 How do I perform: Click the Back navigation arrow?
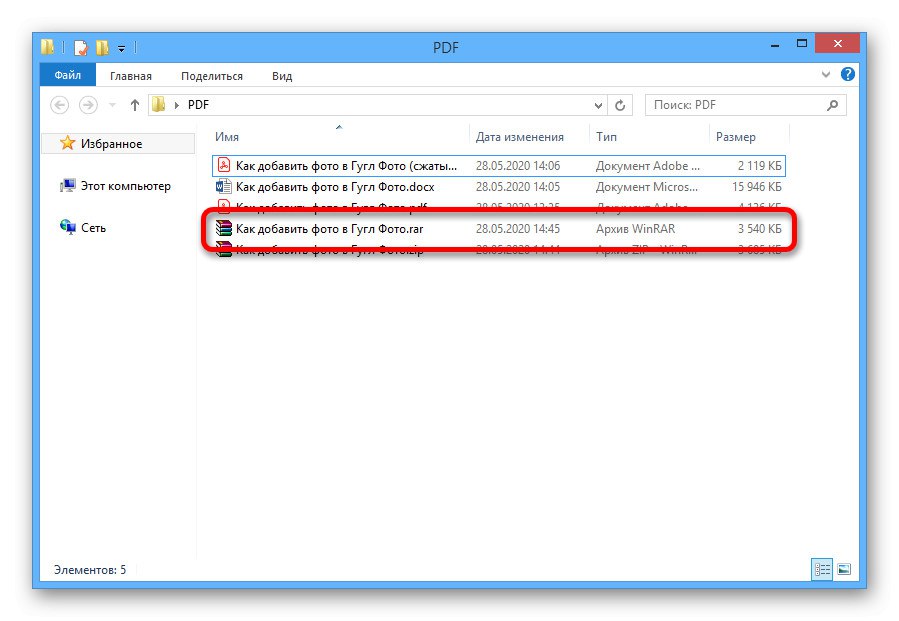[60, 105]
